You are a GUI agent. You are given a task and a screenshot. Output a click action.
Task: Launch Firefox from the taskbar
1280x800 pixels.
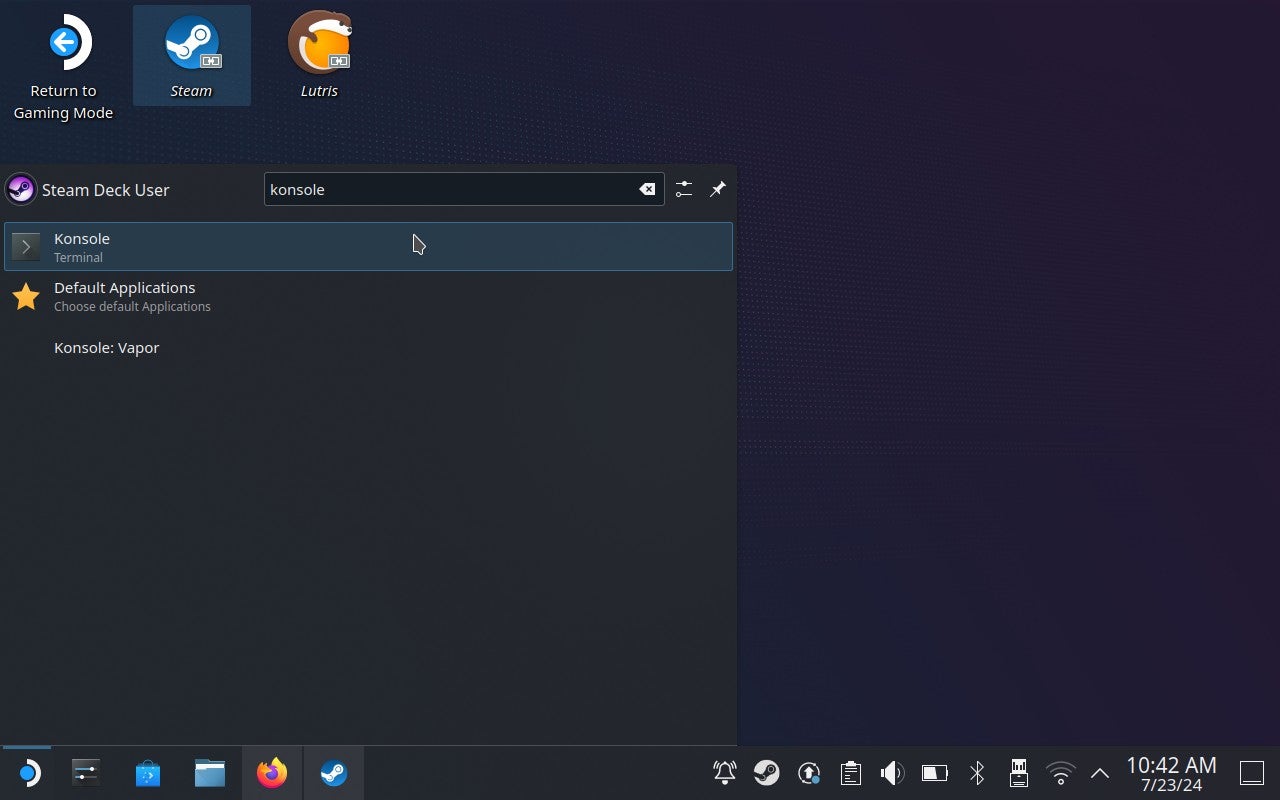(272, 772)
